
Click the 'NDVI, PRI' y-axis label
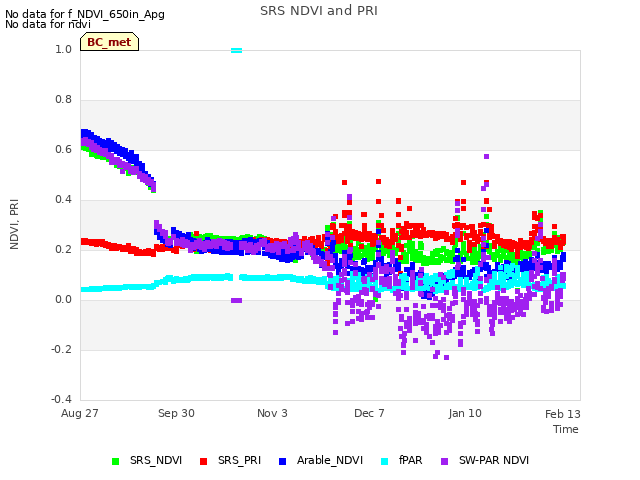coord(14,224)
